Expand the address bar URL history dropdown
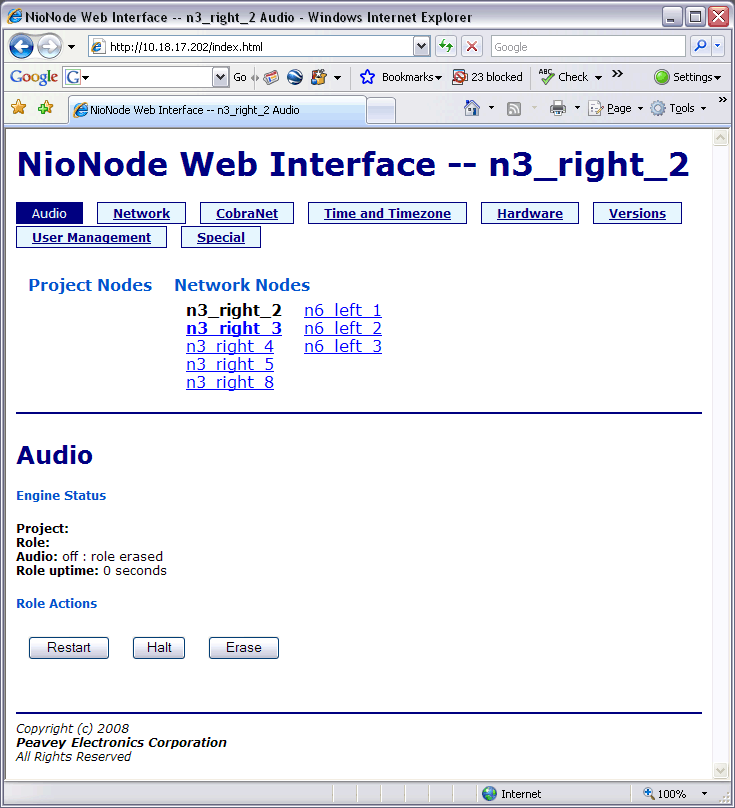Image resolution: width=735 pixels, height=808 pixels. point(422,47)
